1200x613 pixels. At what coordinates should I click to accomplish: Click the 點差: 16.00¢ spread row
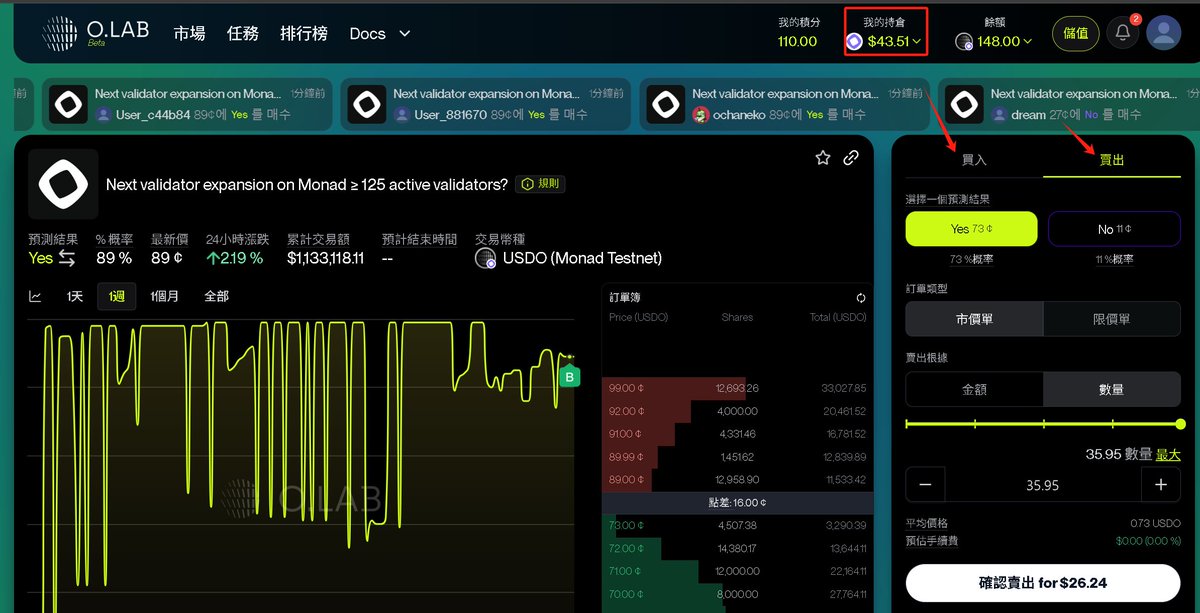point(738,503)
